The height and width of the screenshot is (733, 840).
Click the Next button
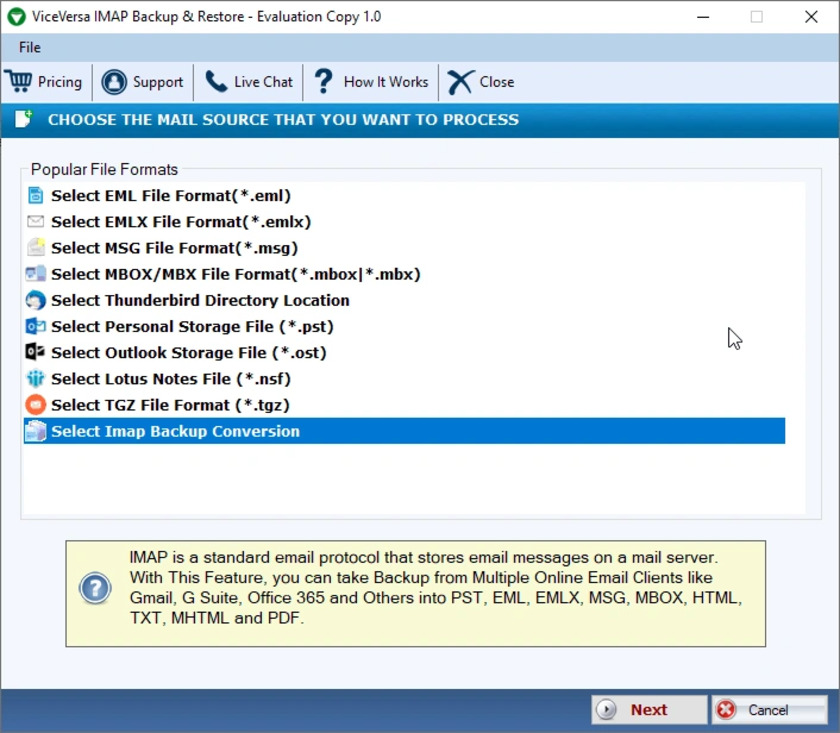click(649, 709)
